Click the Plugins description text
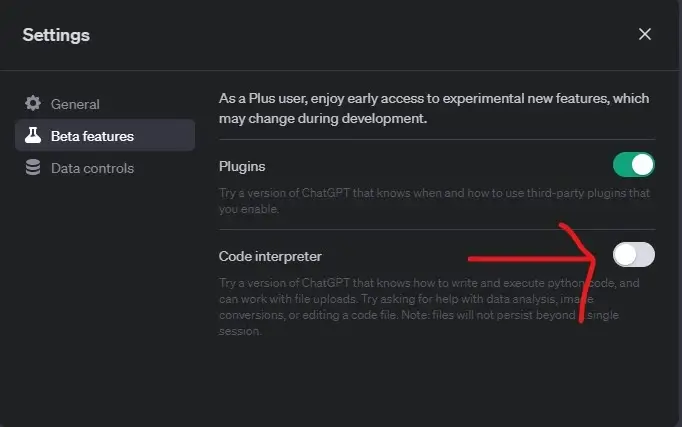 click(x=400, y=202)
